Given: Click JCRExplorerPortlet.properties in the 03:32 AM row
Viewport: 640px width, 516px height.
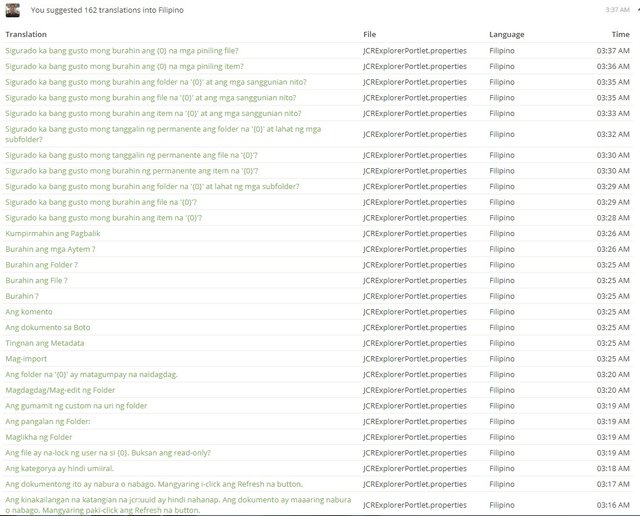Looking at the screenshot, I should [415, 134].
